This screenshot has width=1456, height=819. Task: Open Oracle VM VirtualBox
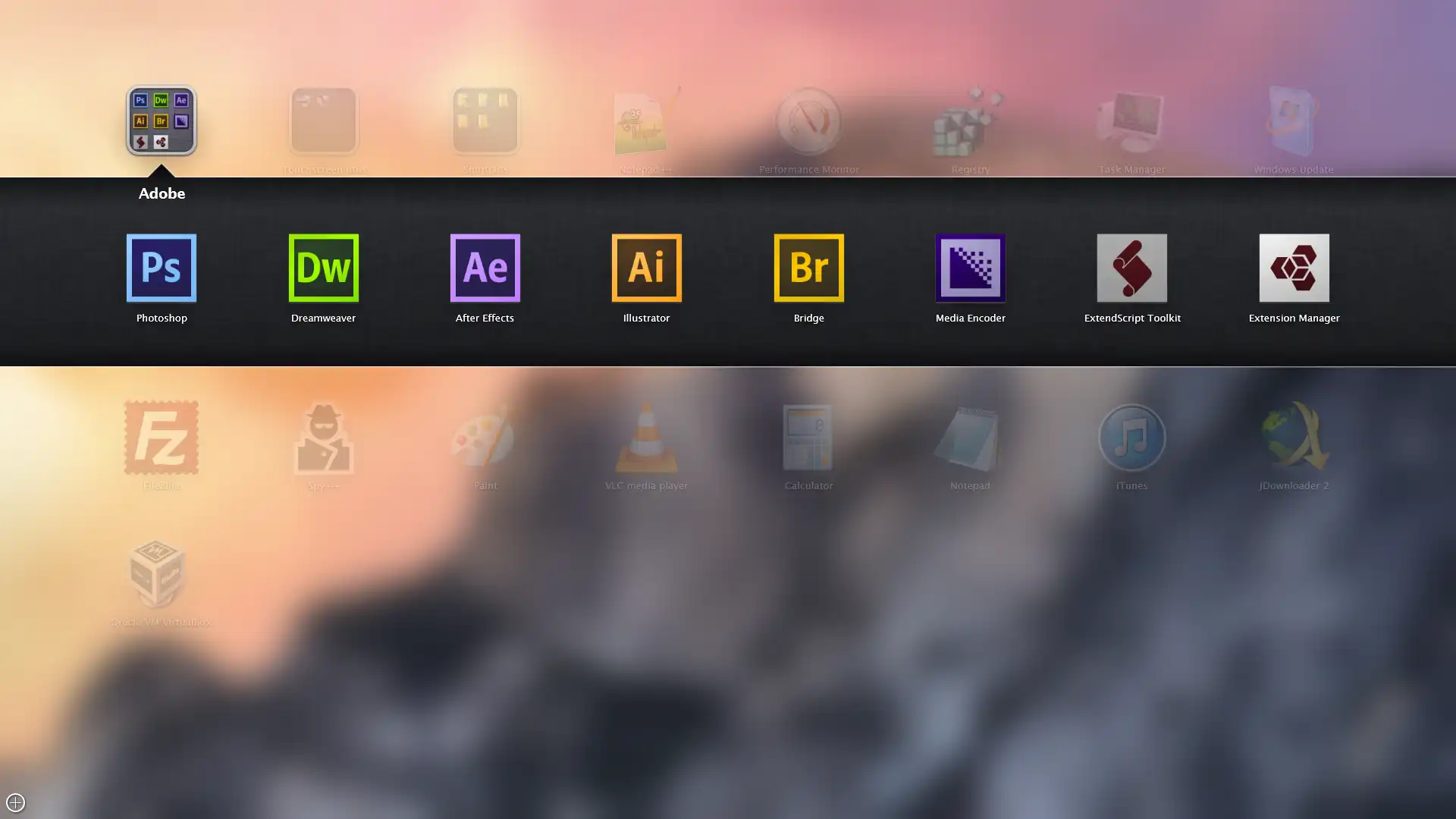coord(160,573)
